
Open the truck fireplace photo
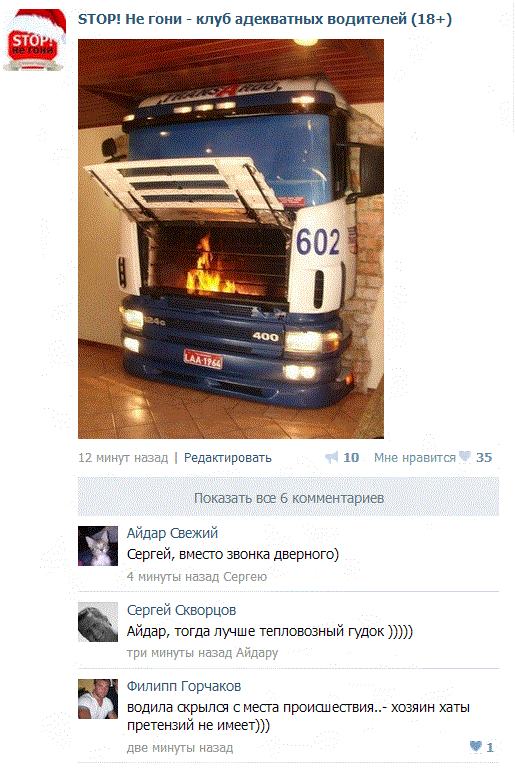pyautogui.click(x=231, y=239)
